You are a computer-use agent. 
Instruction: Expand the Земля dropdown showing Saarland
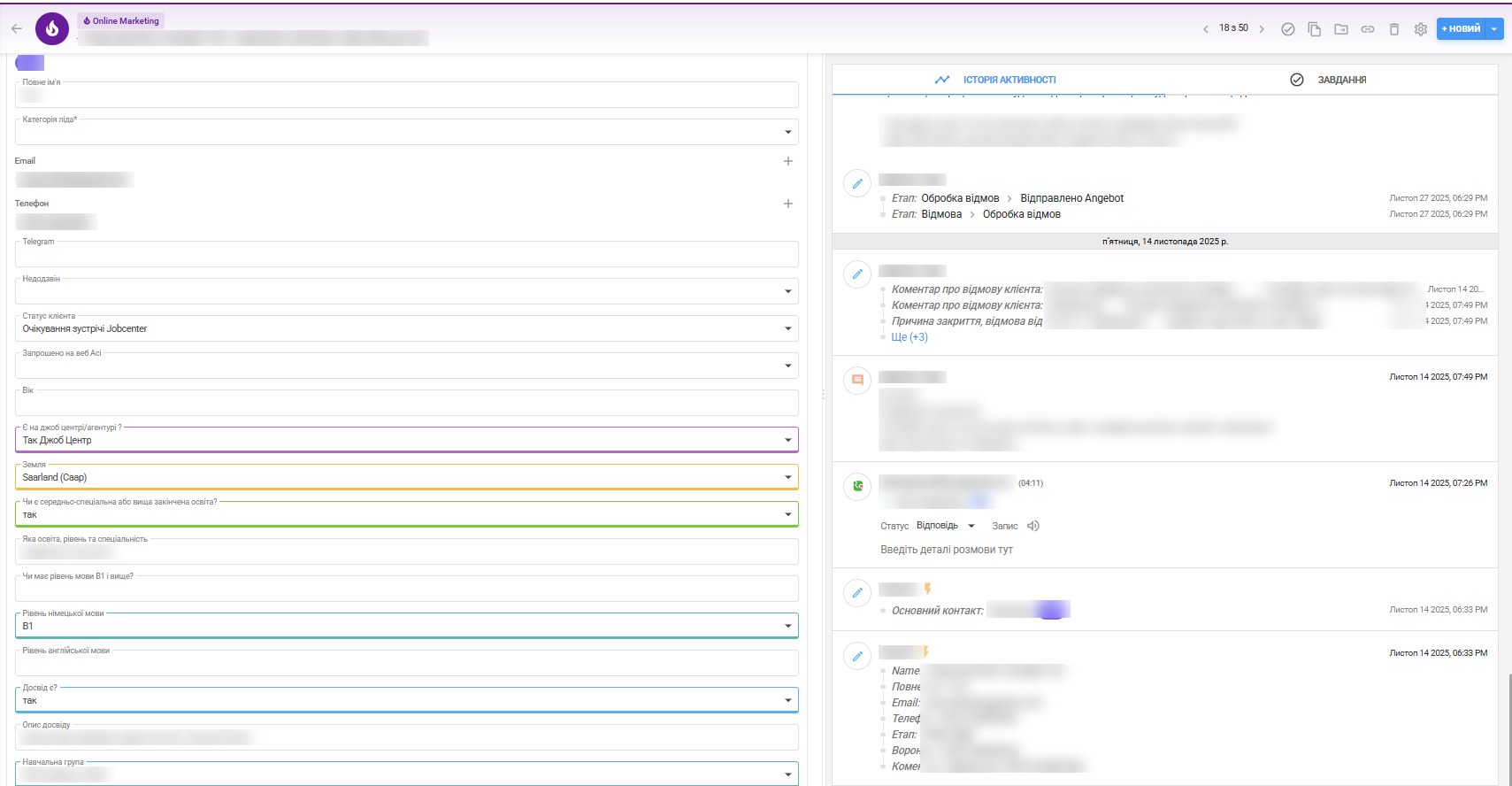point(407,477)
